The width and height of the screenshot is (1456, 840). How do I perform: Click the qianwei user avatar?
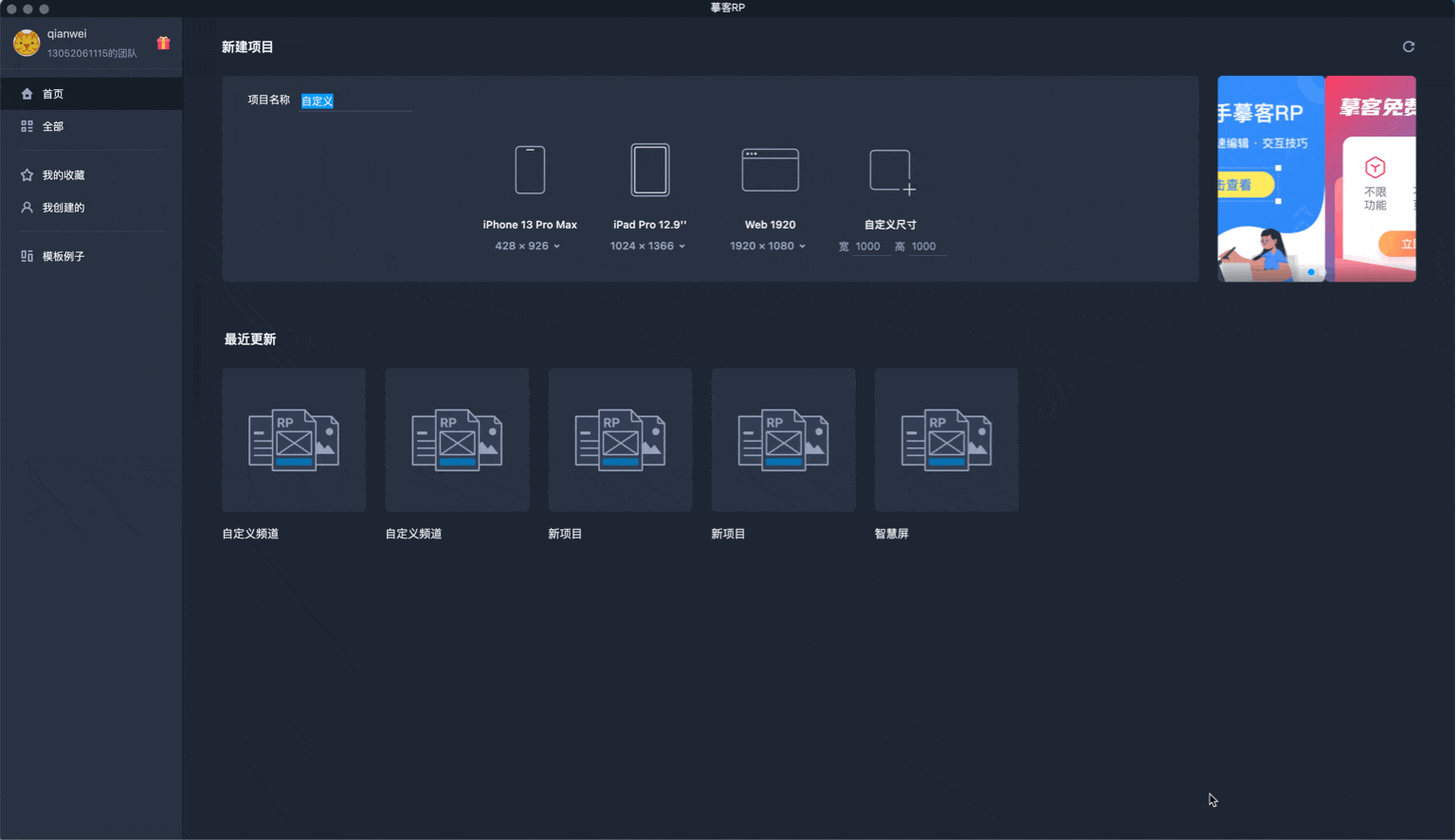27,43
